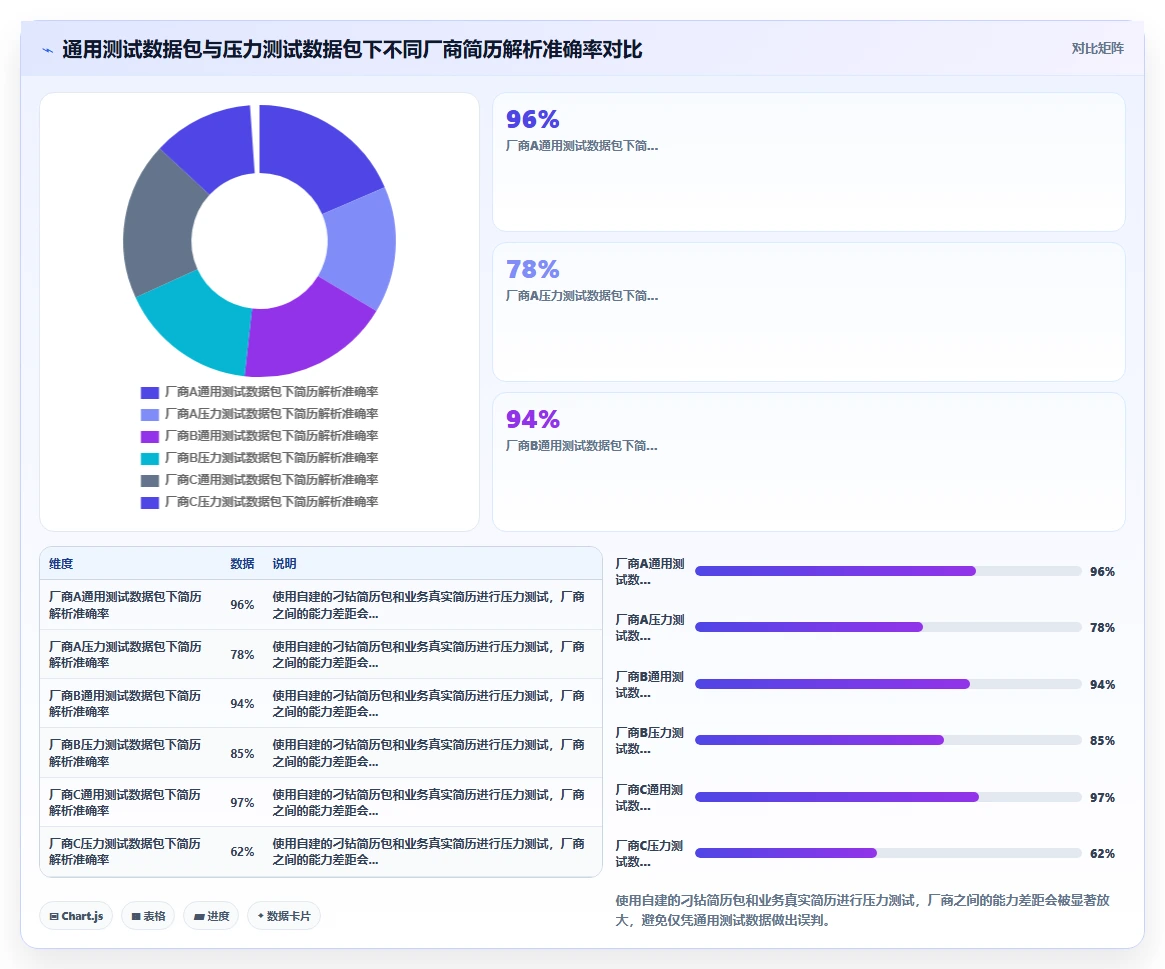This screenshot has height=969, width=1165.
Task: Select the 78% data card
Action: point(808,312)
